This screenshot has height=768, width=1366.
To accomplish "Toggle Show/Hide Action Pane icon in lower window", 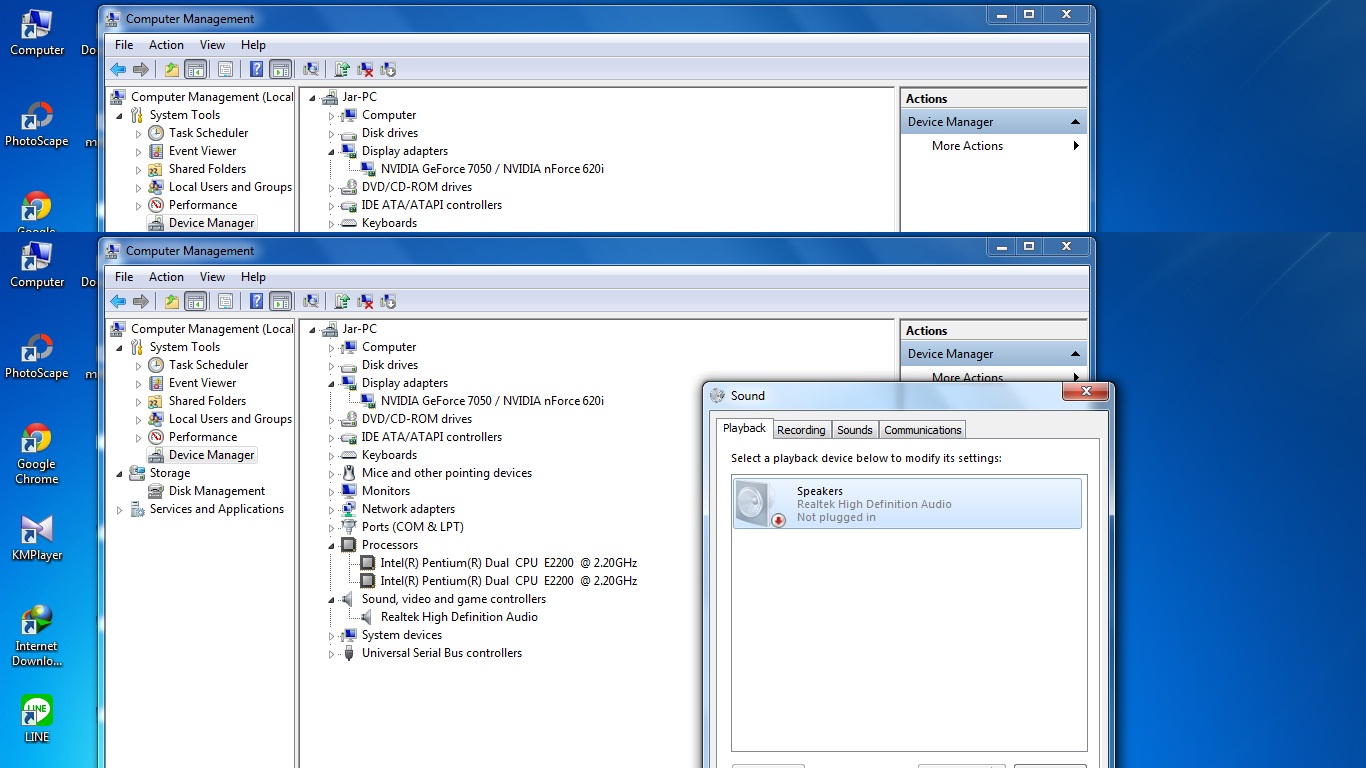I will click(x=281, y=301).
